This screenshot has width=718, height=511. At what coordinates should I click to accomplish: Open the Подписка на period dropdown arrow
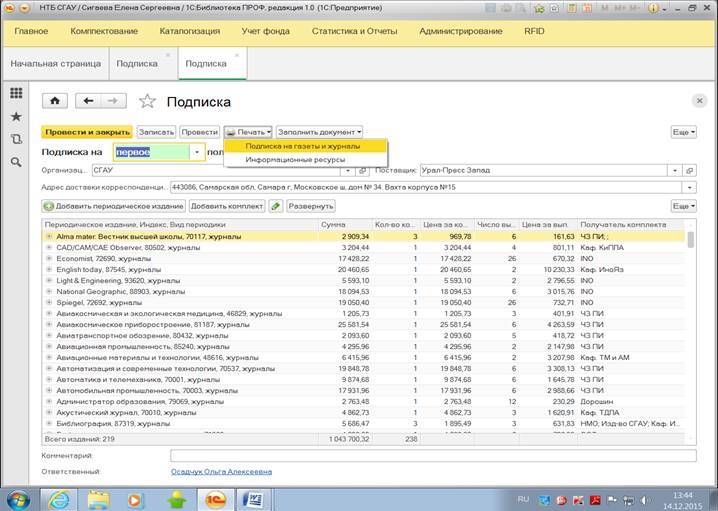pos(197,152)
